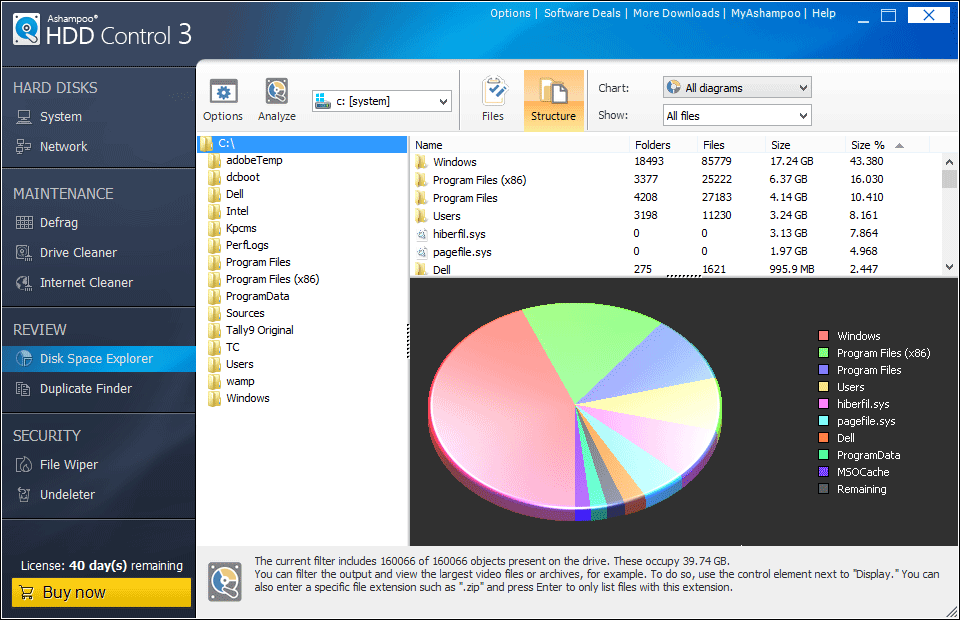Sort by the Folders column header

653,145
